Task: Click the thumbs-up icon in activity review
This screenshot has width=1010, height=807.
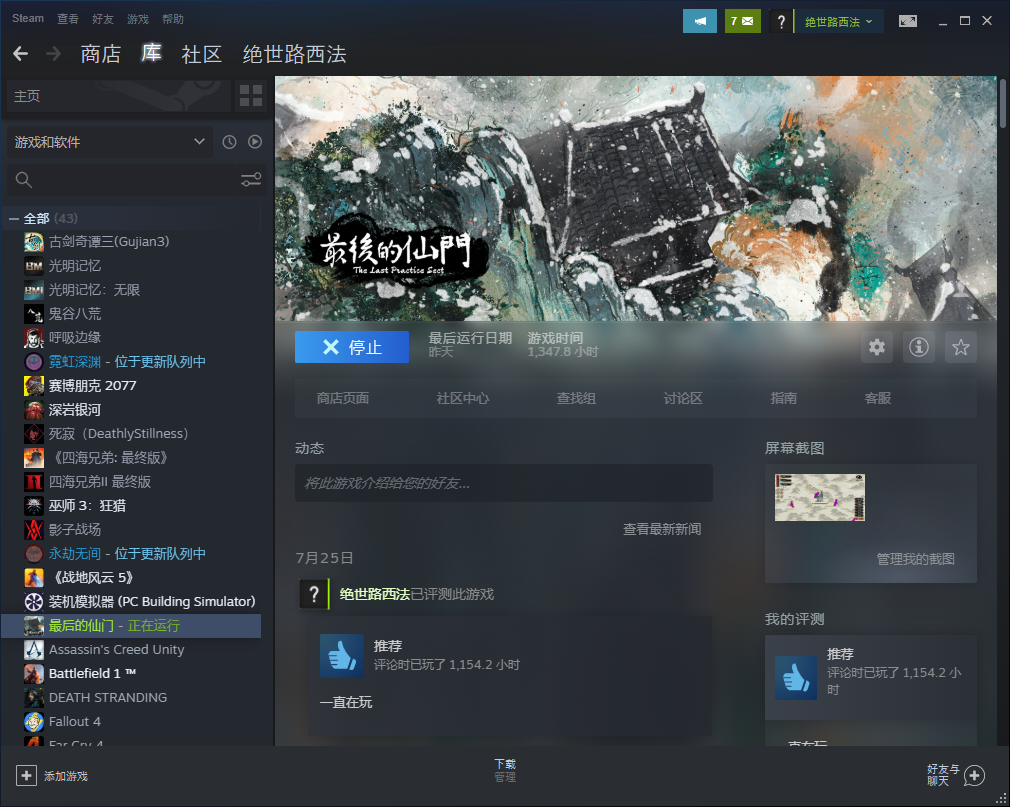Action: tap(342, 656)
